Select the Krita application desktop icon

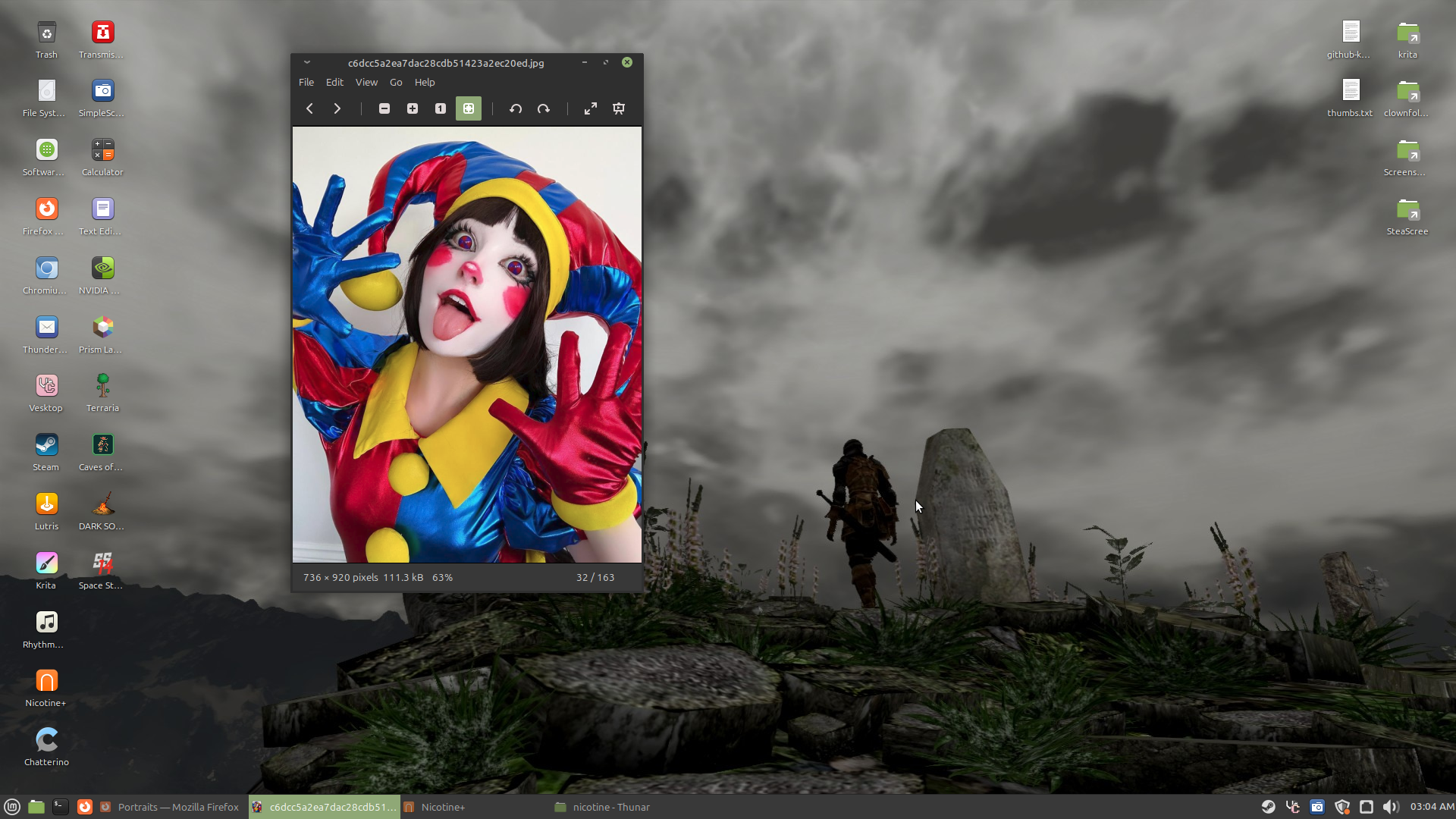[x=45, y=571]
